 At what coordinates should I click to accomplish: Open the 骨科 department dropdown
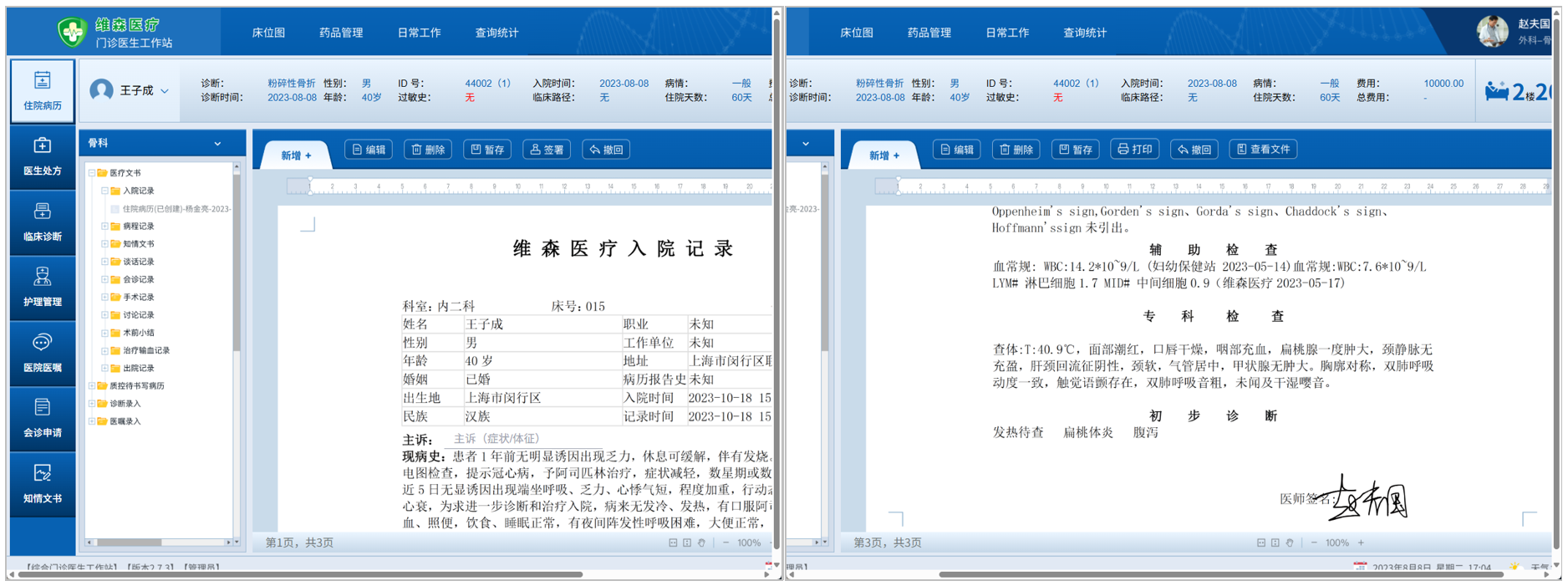(216, 144)
